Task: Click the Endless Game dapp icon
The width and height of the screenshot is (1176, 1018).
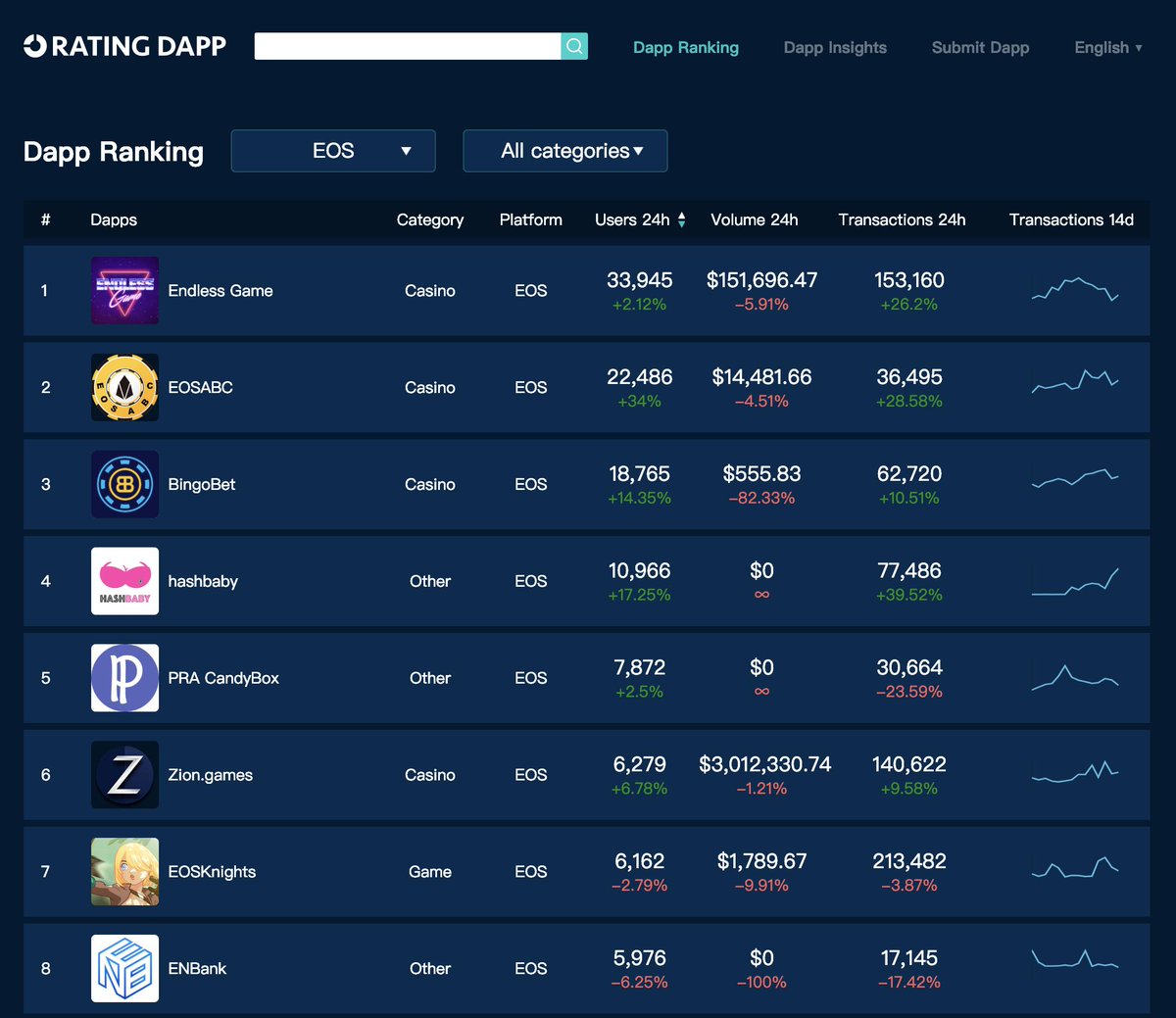Action: [x=124, y=290]
